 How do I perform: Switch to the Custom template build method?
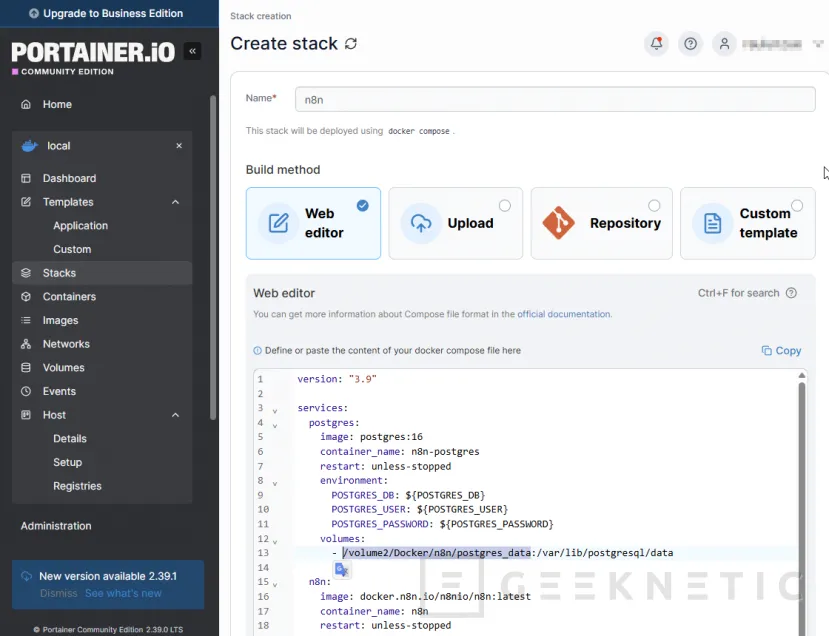pyautogui.click(x=747, y=223)
